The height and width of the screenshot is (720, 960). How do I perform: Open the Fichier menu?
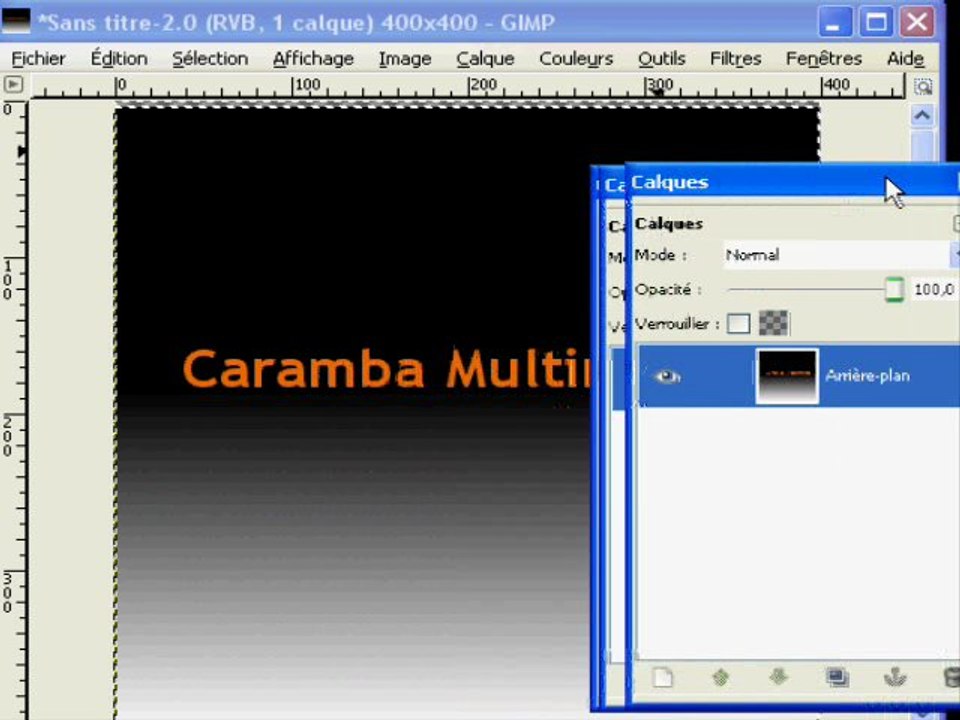pyautogui.click(x=38, y=59)
